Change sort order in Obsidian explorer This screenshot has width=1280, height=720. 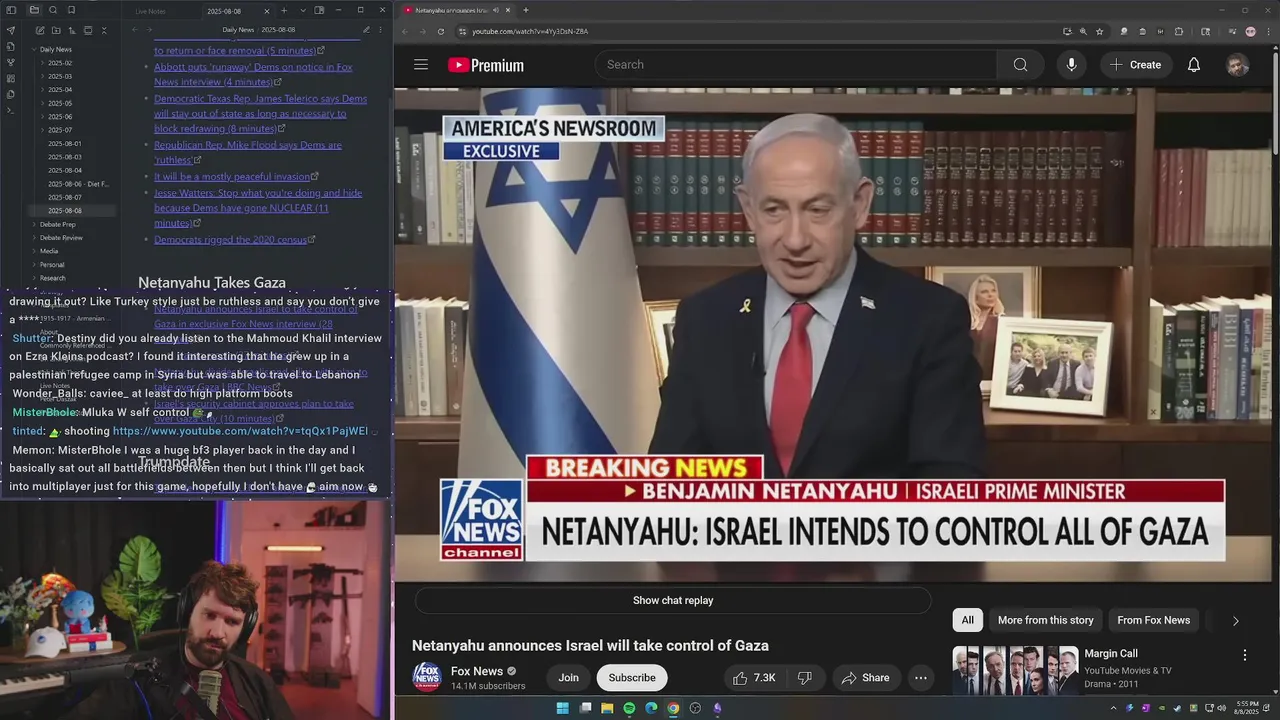[x=72, y=31]
